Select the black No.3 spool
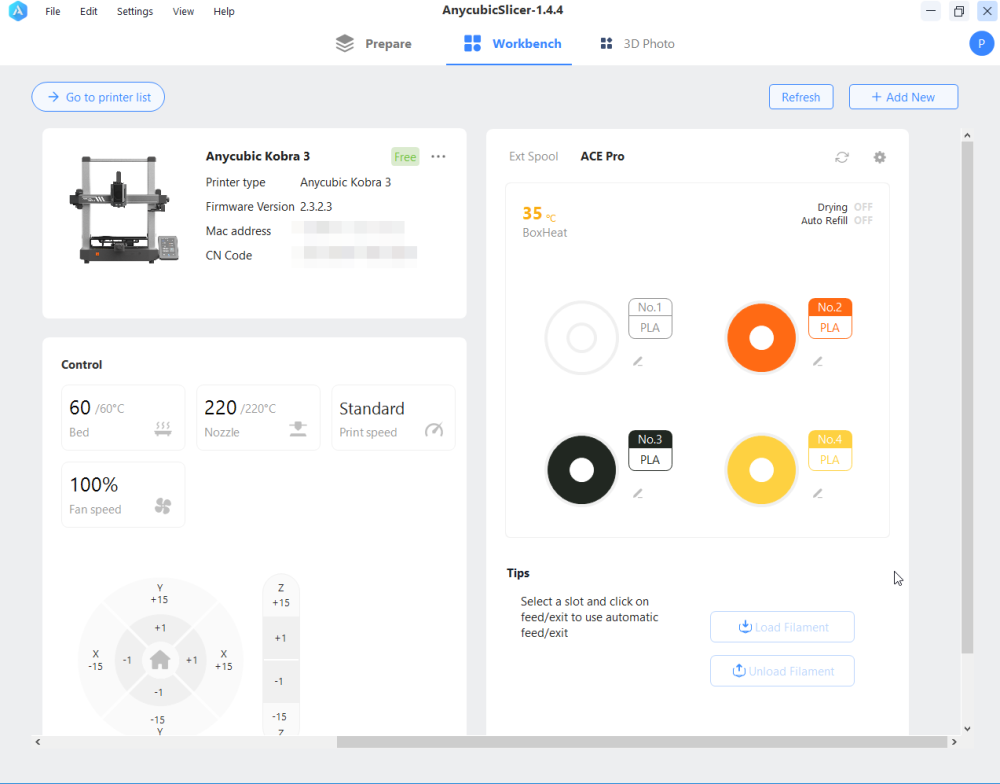Image resolution: width=1000 pixels, height=784 pixels. coord(582,470)
